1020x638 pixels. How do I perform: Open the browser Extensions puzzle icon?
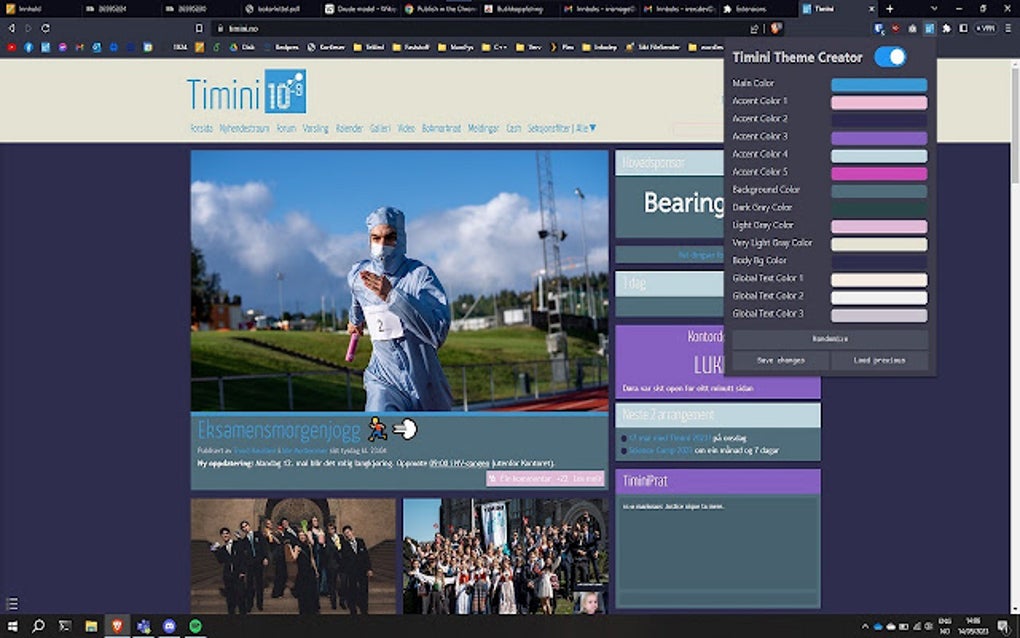(947, 29)
